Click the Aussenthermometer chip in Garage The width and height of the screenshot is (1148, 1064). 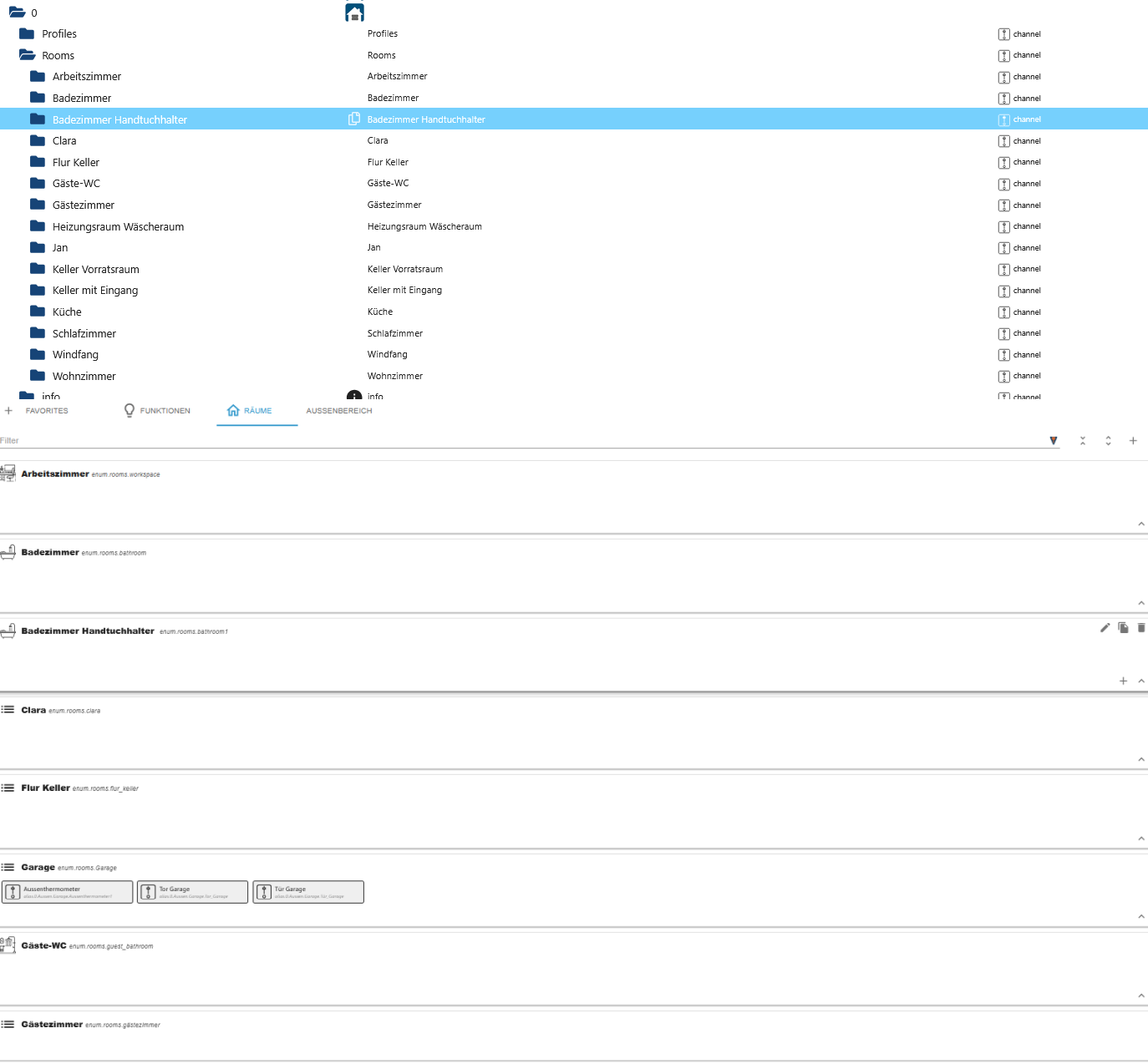68,892
